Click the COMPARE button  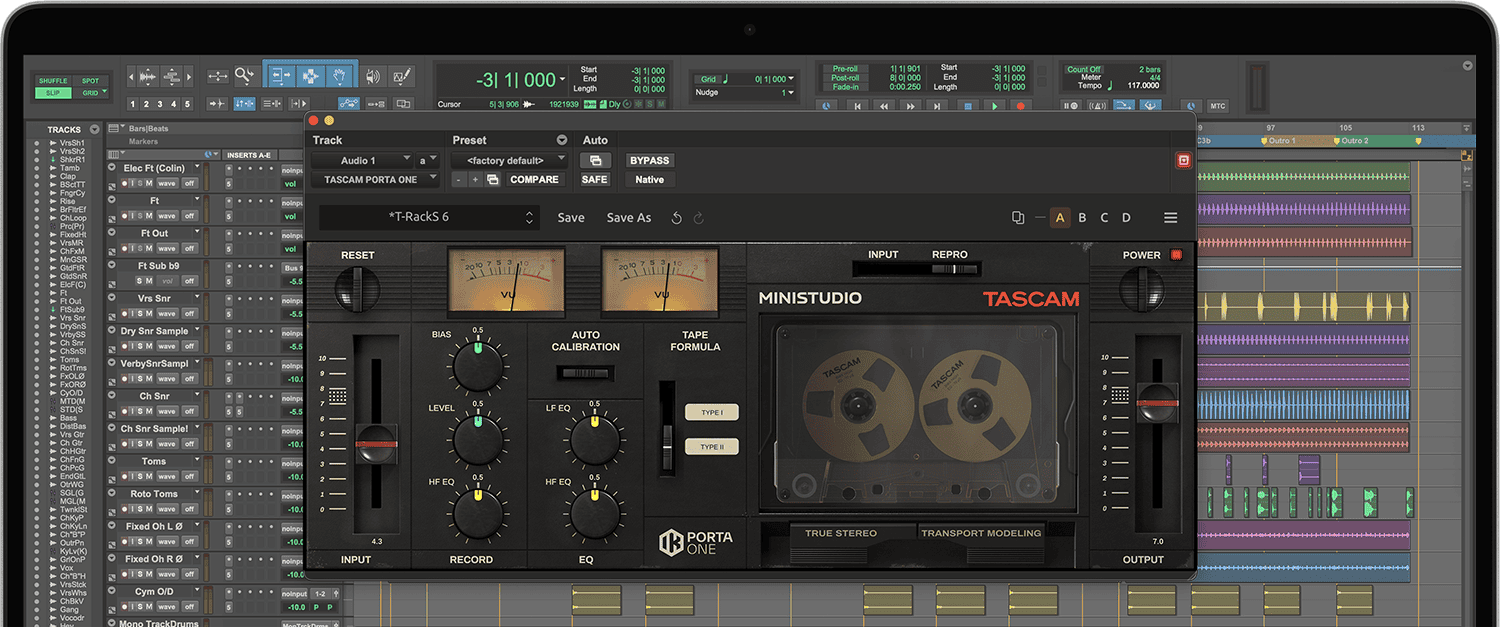(x=535, y=179)
